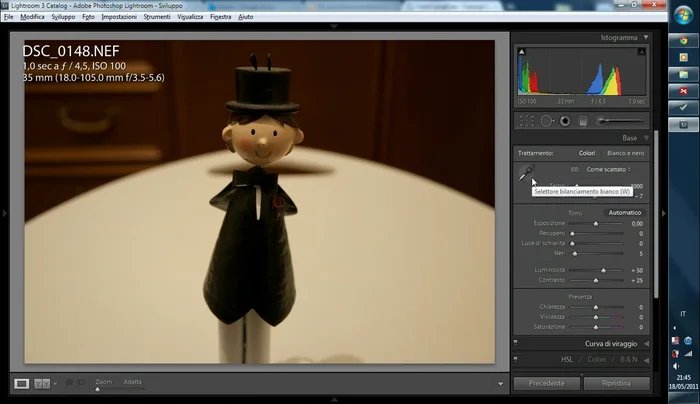The image size is (700, 404).
Task: Activate the crop overlay tool
Action: pyautogui.click(x=526, y=121)
